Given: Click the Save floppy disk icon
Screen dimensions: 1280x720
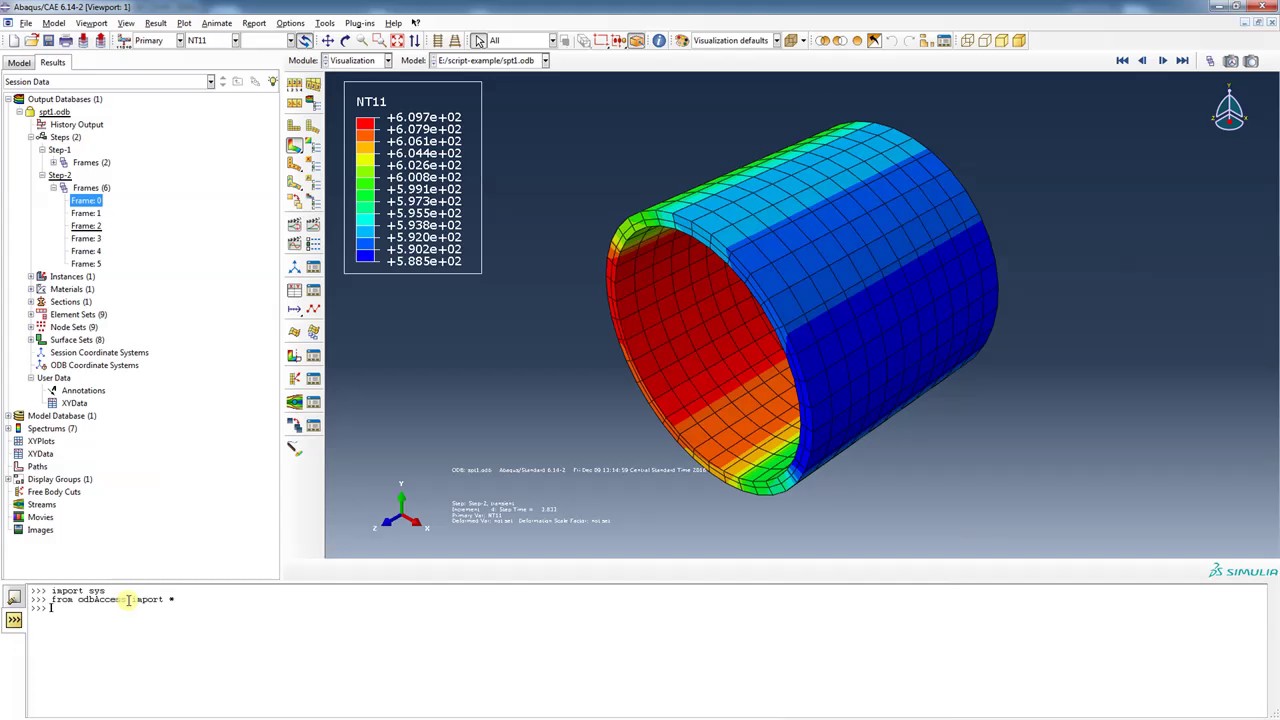Looking at the screenshot, I should [48, 40].
